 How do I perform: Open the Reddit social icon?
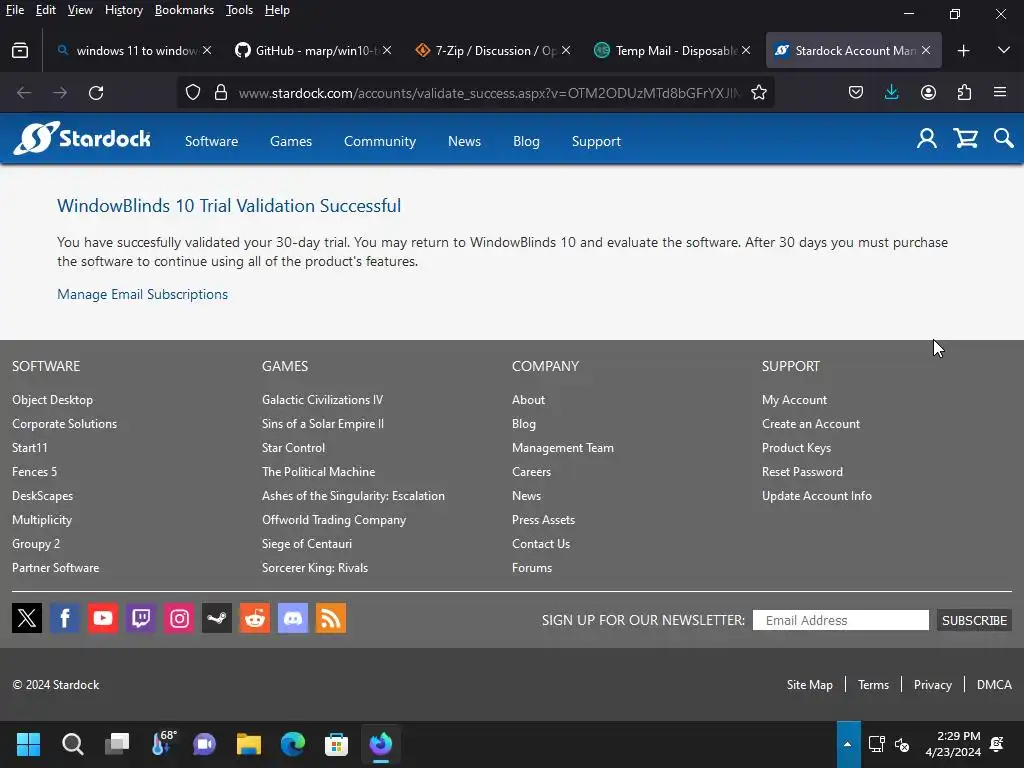point(255,618)
